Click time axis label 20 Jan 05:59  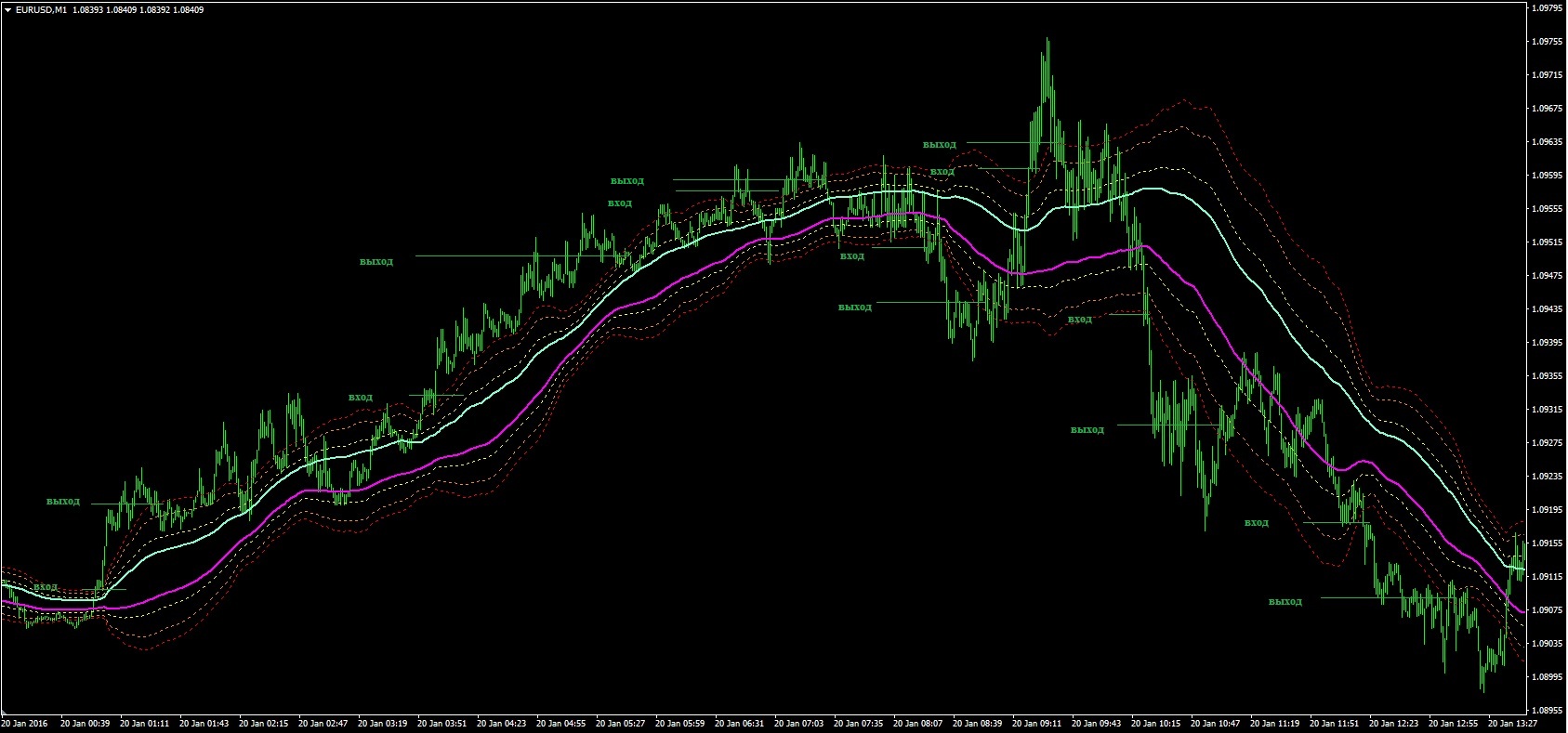(679, 723)
